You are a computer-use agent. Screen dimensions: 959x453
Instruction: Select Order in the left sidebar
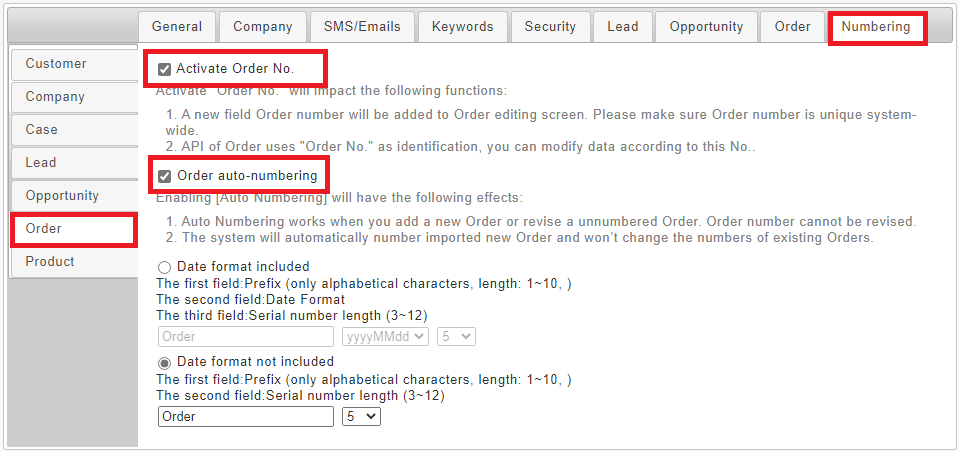(73, 229)
